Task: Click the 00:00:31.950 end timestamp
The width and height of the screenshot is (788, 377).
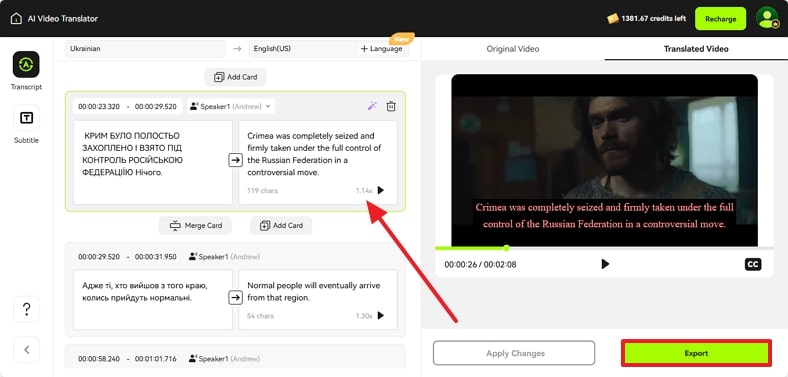Action: pyautogui.click(x=155, y=256)
